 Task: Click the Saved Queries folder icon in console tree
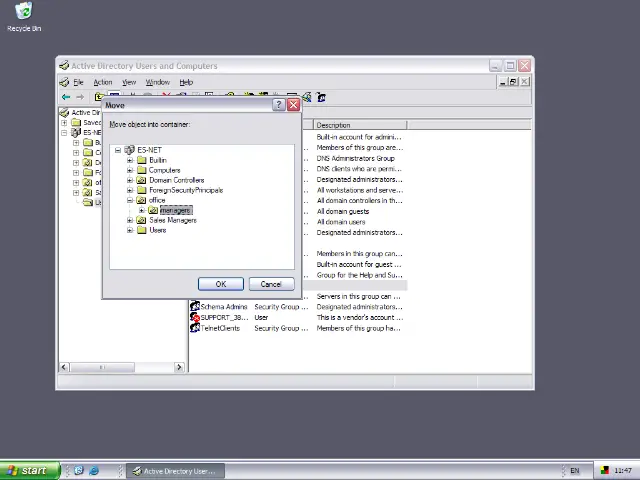pyautogui.click(x=76, y=122)
